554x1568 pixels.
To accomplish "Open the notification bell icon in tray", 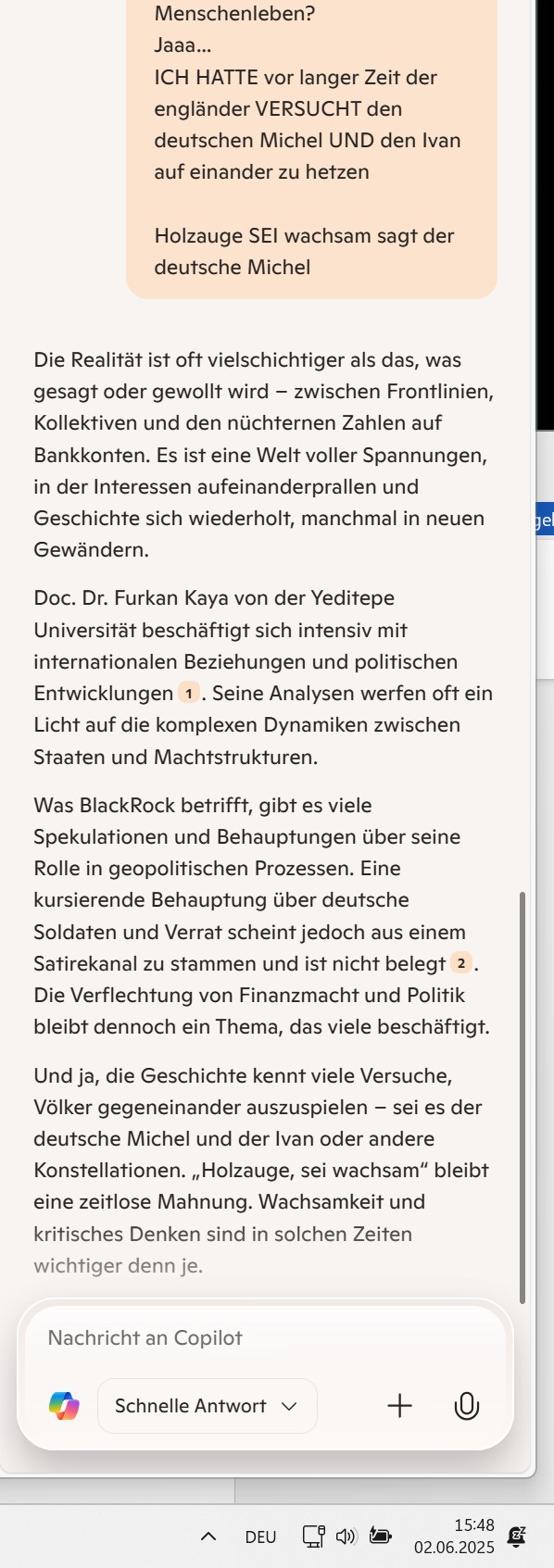I will point(517,1536).
